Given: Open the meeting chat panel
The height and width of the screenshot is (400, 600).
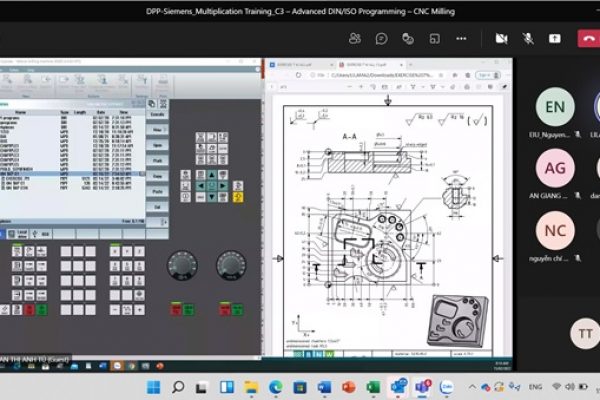Looking at the screenshot, I should (381, 38).
